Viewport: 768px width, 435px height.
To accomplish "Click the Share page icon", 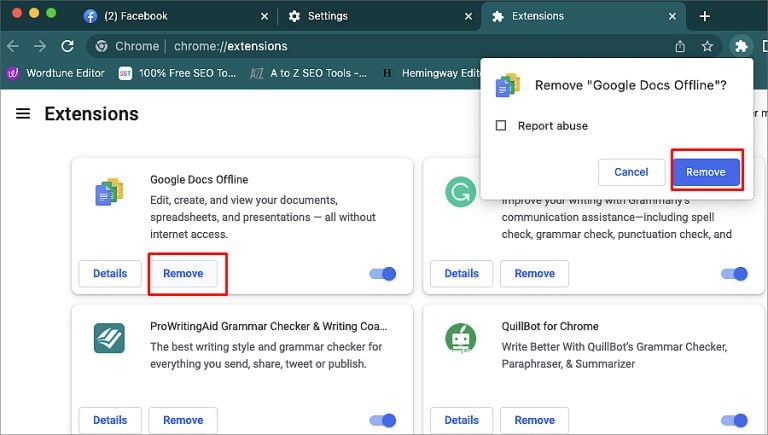I will tap(680, 46).
